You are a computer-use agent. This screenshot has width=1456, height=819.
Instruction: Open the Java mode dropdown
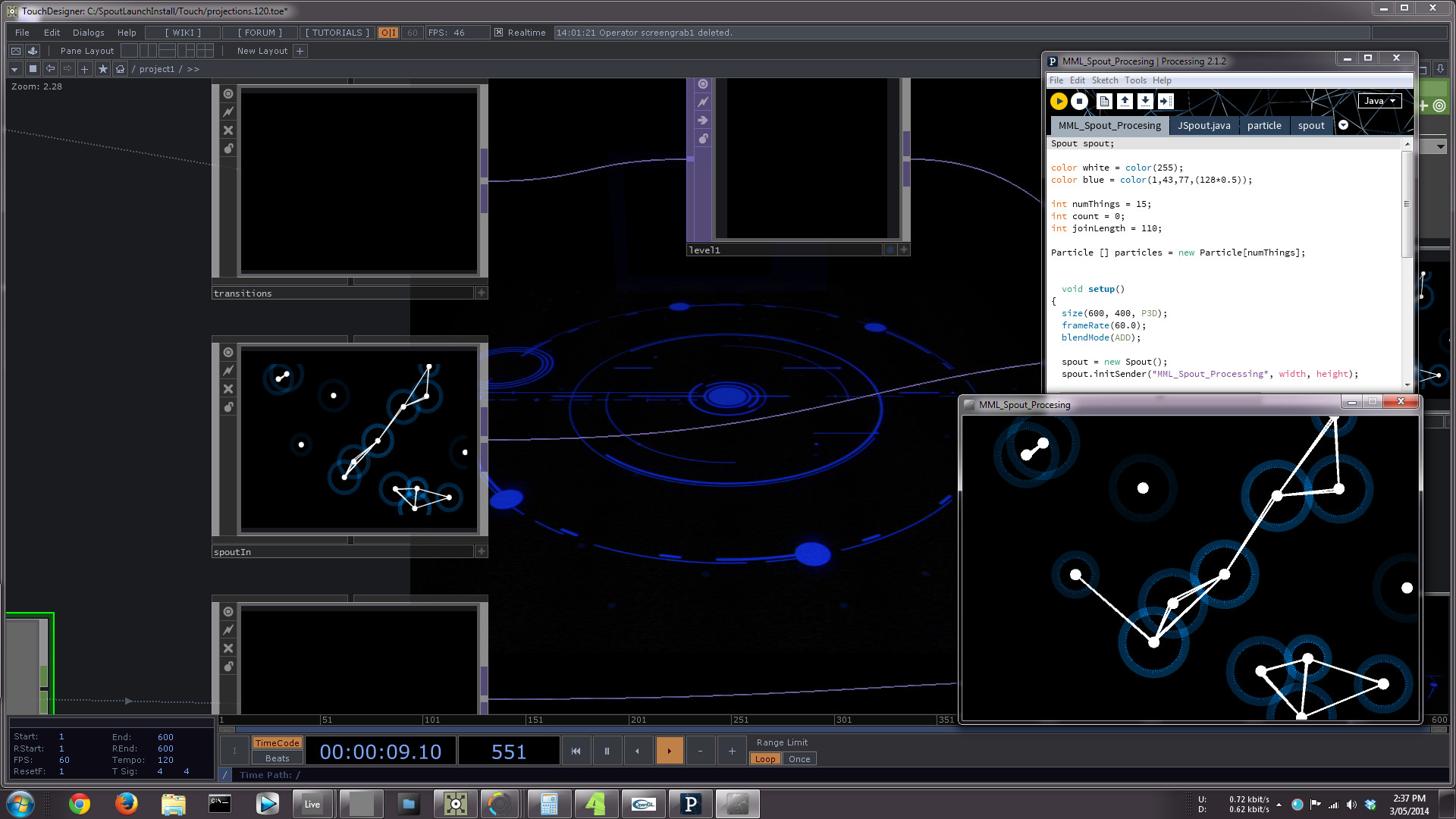pyautogui.click(x=1379, y=101)
